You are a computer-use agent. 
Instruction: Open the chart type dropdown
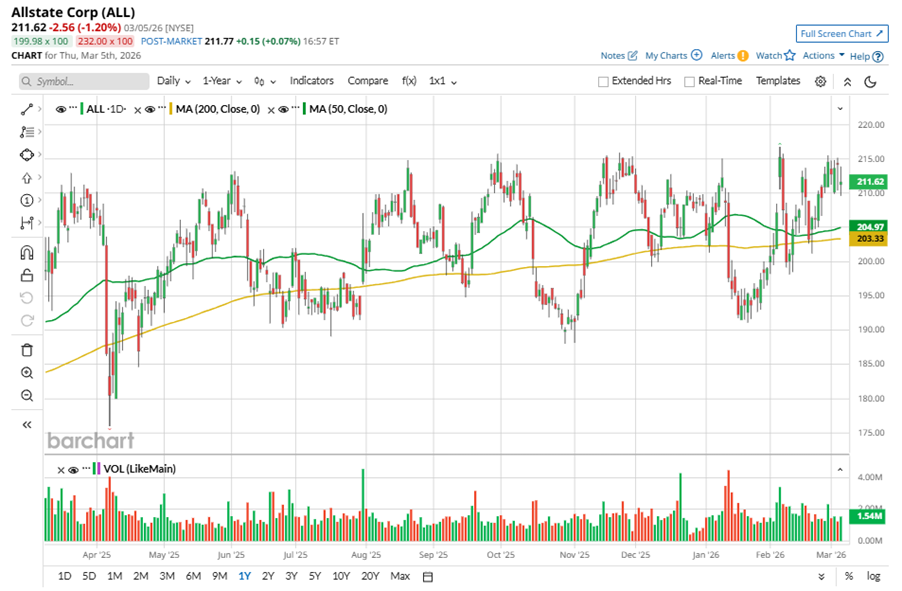265,82
